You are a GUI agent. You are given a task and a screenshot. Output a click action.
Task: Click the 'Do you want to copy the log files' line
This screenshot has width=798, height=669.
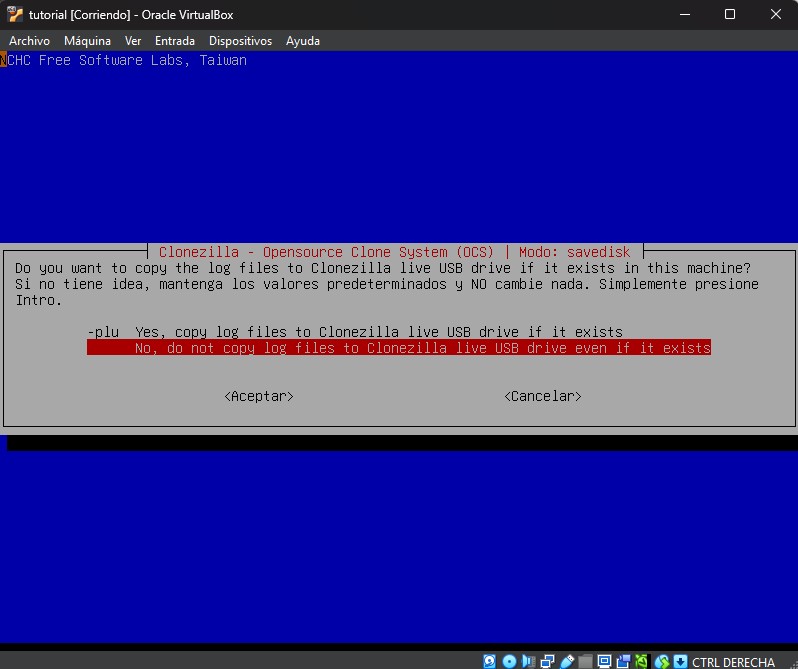[x=383, y=268]
